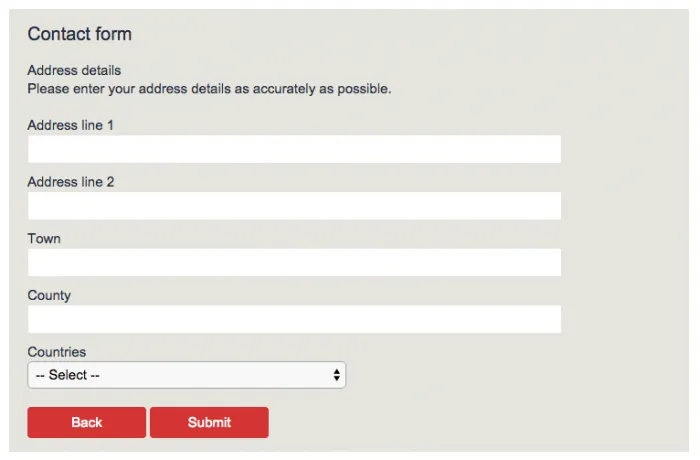The width and height of the screenshot is (700, 460).
Task: Click the Address line 1 text field
Action: (x=294, y=149)
